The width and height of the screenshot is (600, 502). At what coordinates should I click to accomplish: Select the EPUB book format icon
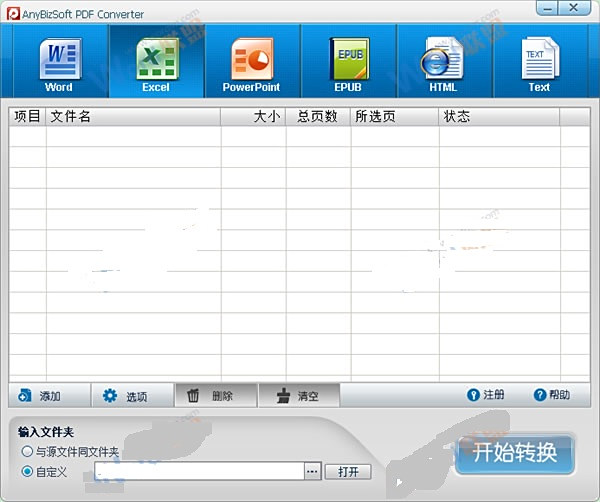[349, 59]
